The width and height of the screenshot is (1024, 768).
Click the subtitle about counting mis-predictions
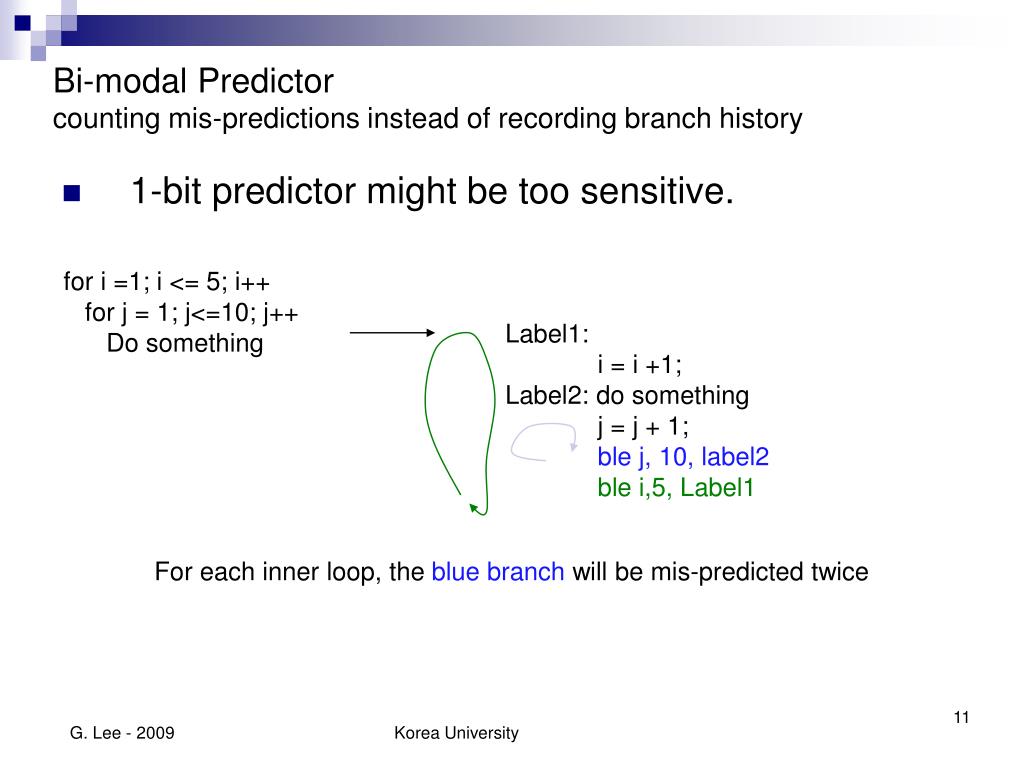[428, 119]
